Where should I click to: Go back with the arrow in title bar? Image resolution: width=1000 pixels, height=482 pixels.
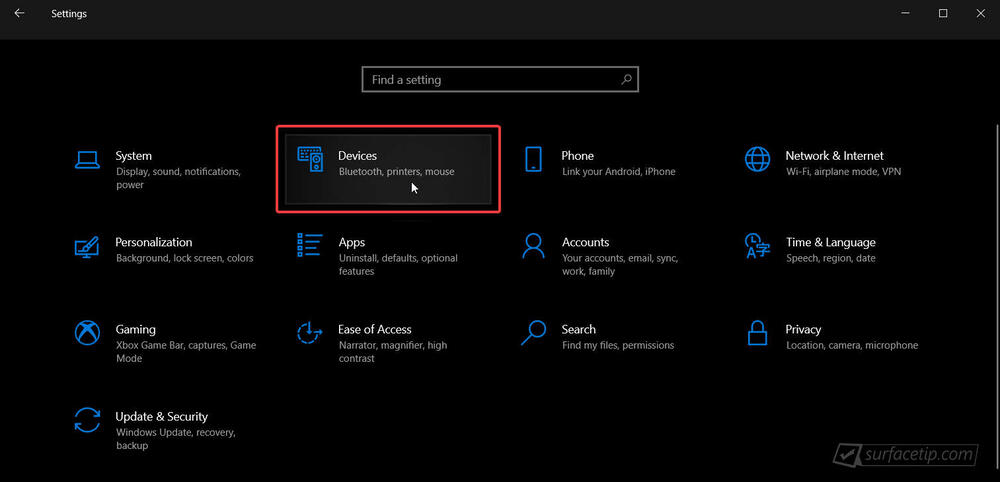coord(19,13)
